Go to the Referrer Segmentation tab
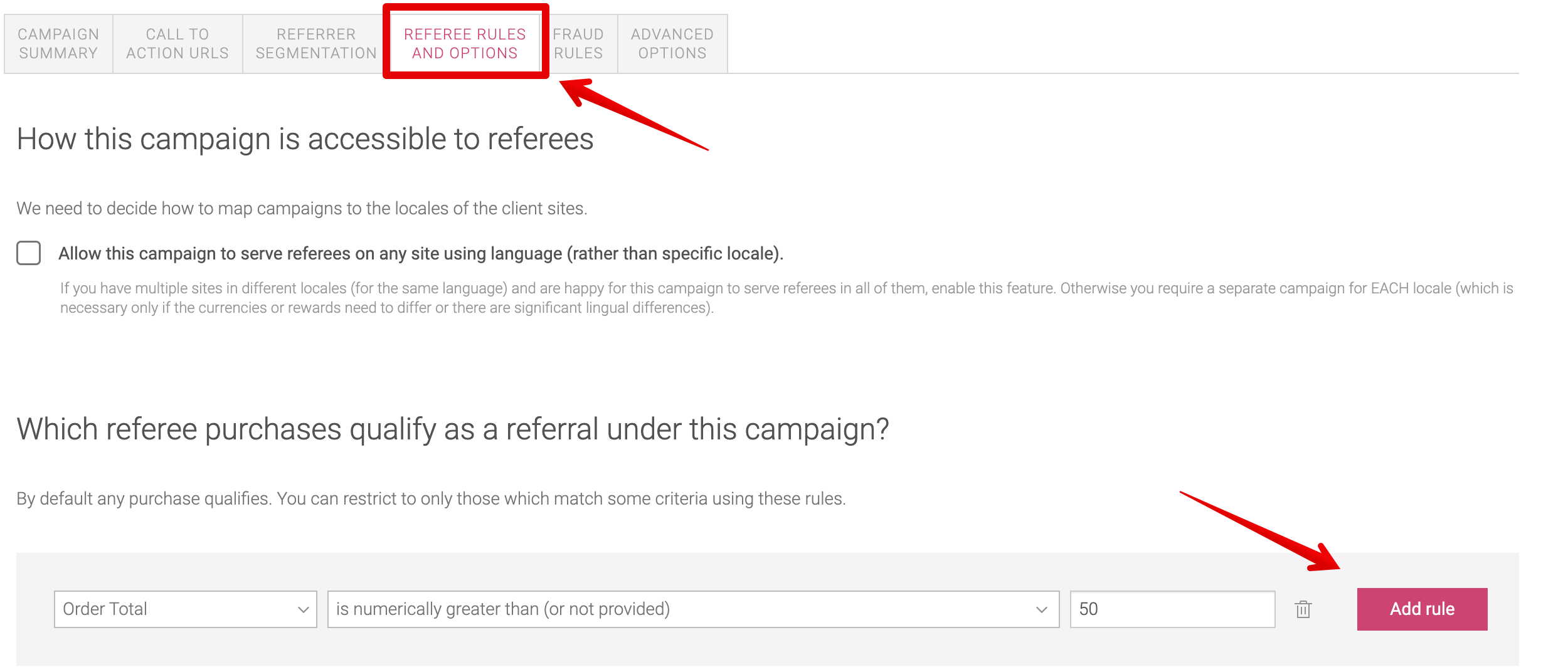This screenshot has width=1568, height=672. (316, 44)
